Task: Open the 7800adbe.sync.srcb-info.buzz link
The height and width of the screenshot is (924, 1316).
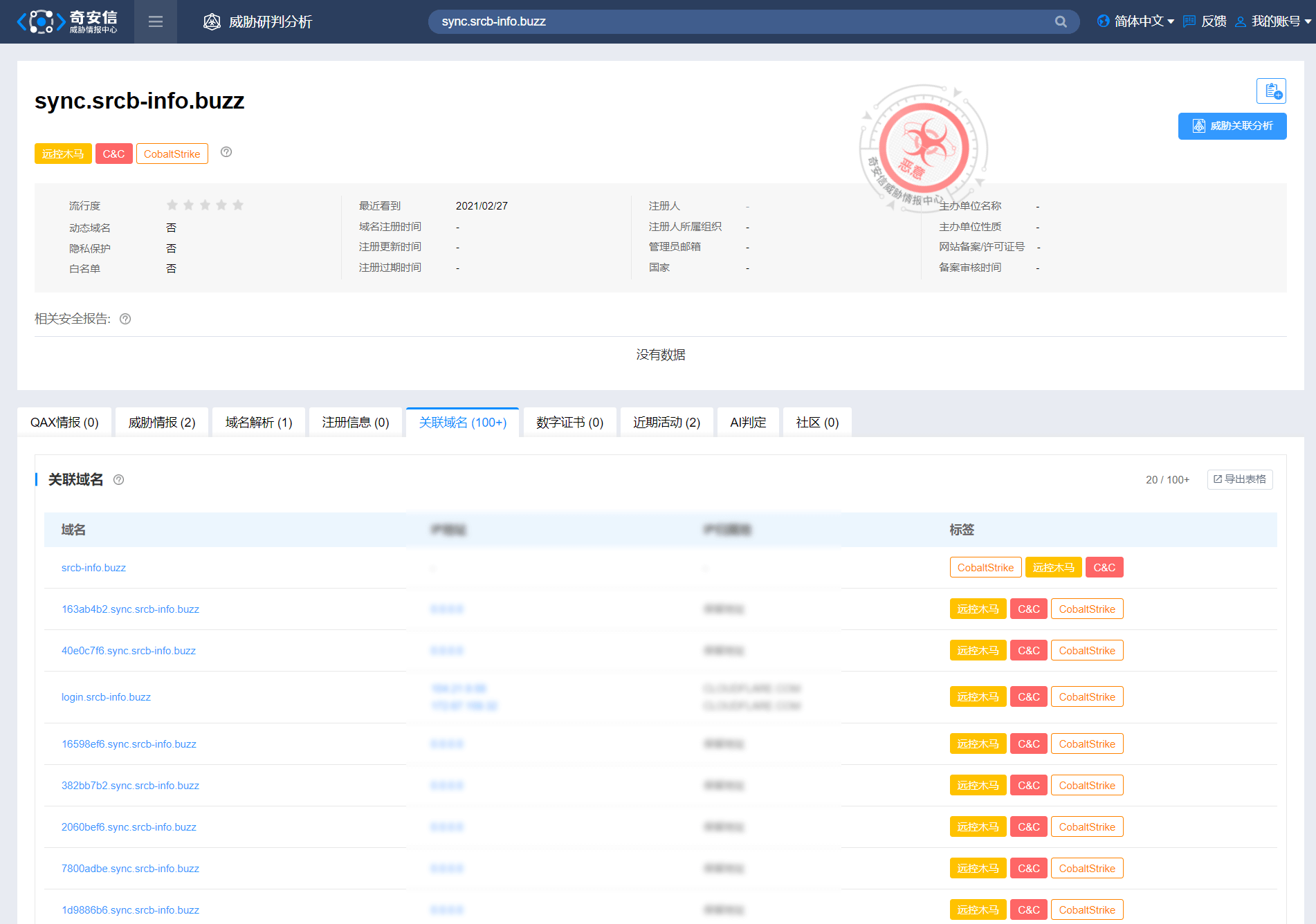Action: tap(130, 869)
